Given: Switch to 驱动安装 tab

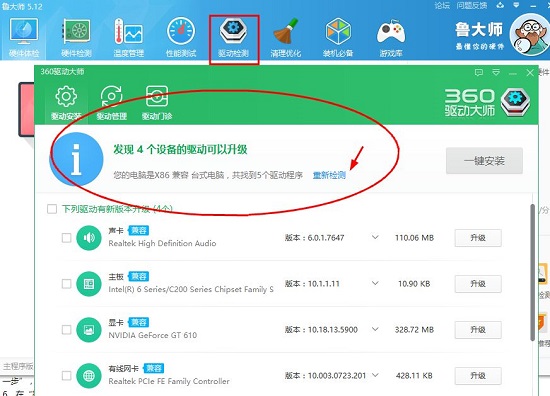Looking at the screenshot, I should tap(66, 103).
